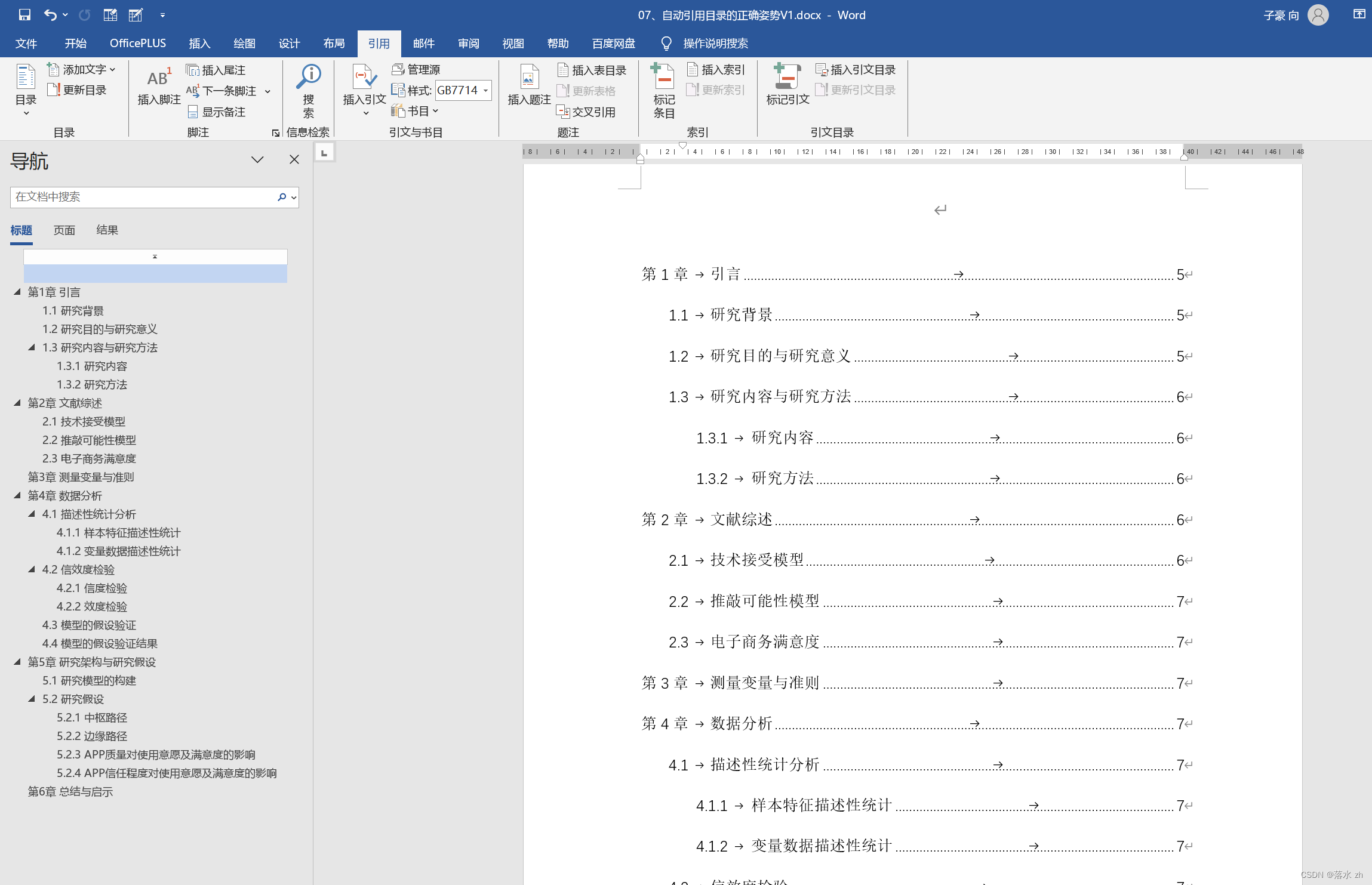1372x885 pixels.
Task: Click the Insert Caption icon
Action: coord(528,78)
